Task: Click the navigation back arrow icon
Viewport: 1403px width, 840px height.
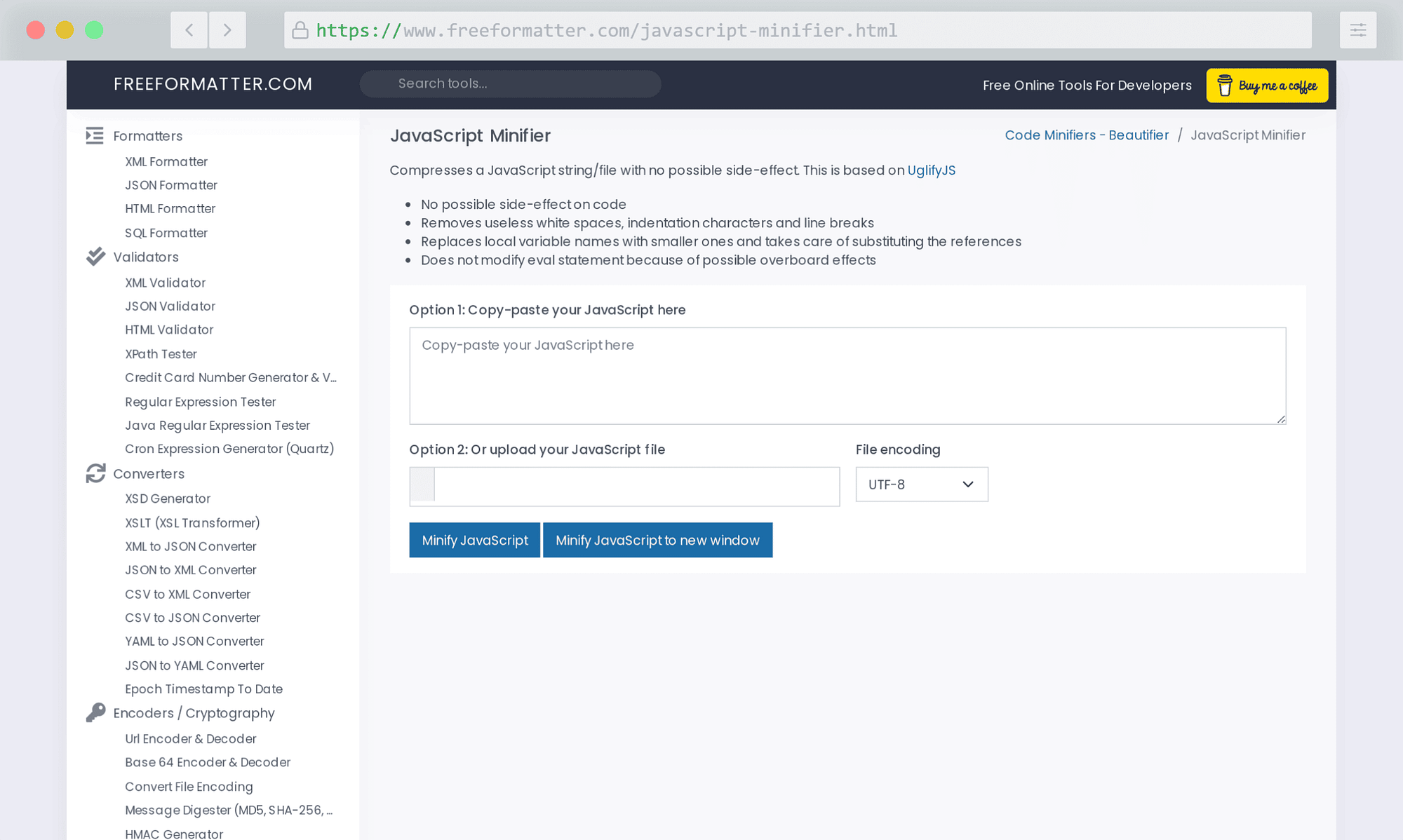Action: (x=189, y=30)
